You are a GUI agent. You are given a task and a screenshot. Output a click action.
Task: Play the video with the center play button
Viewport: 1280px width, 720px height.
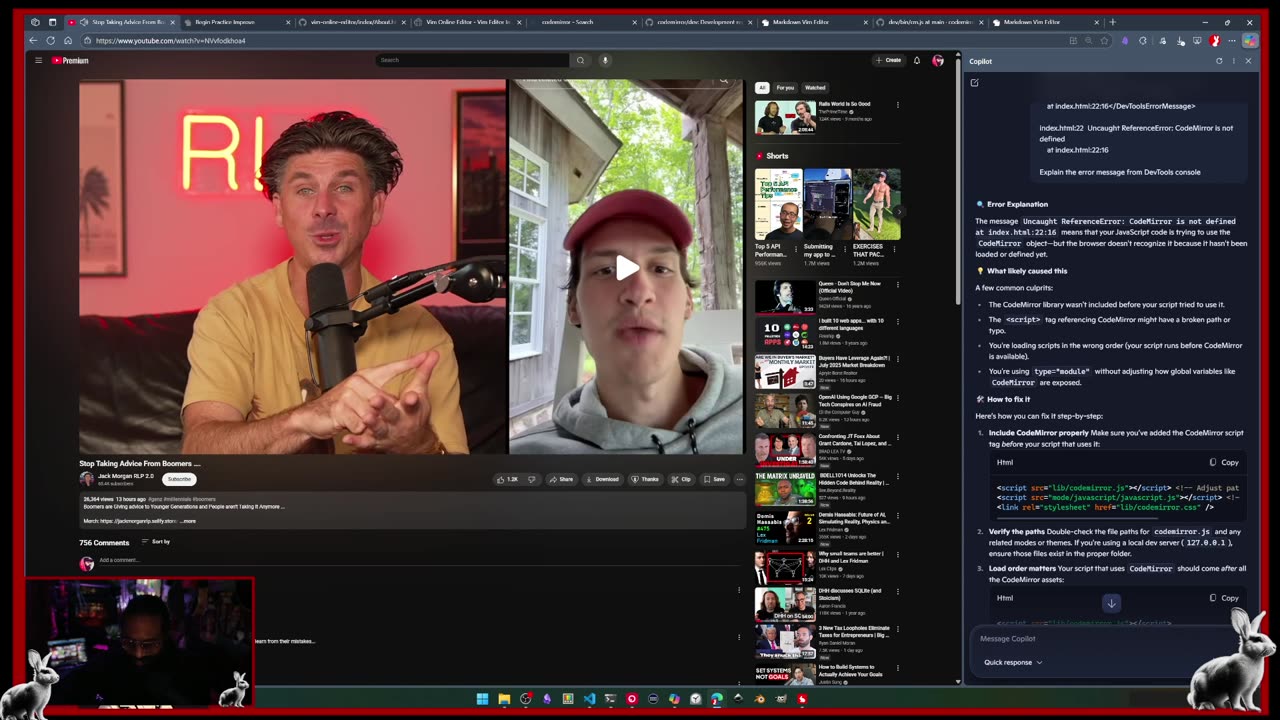(626, 267)
